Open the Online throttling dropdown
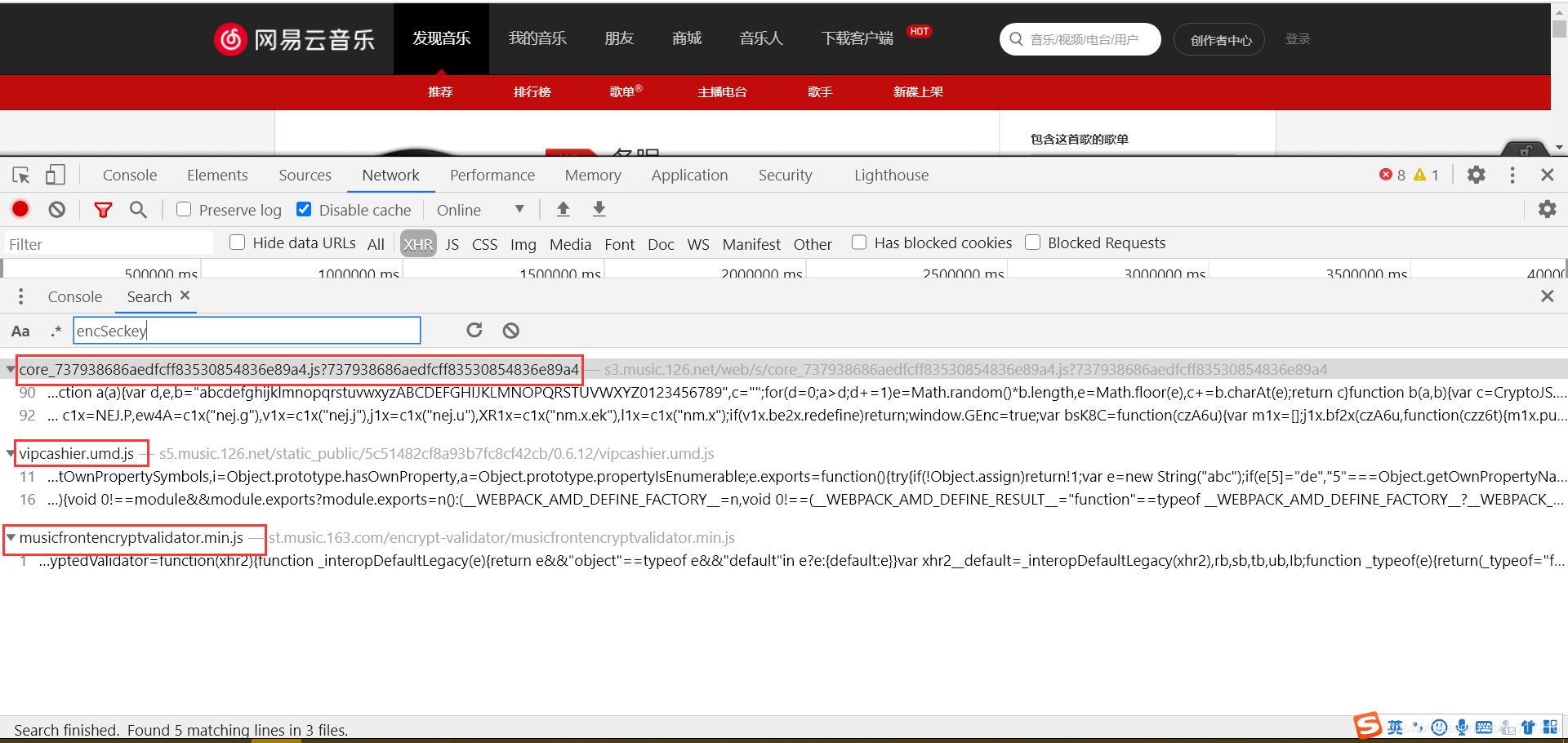1568x743 pixels. 480,210
